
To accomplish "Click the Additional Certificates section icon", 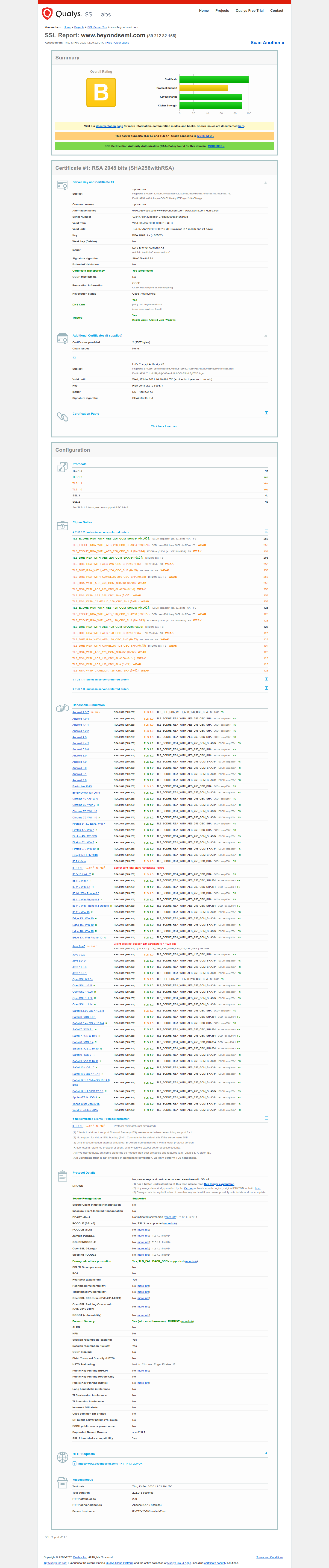I will click(62, 338).
